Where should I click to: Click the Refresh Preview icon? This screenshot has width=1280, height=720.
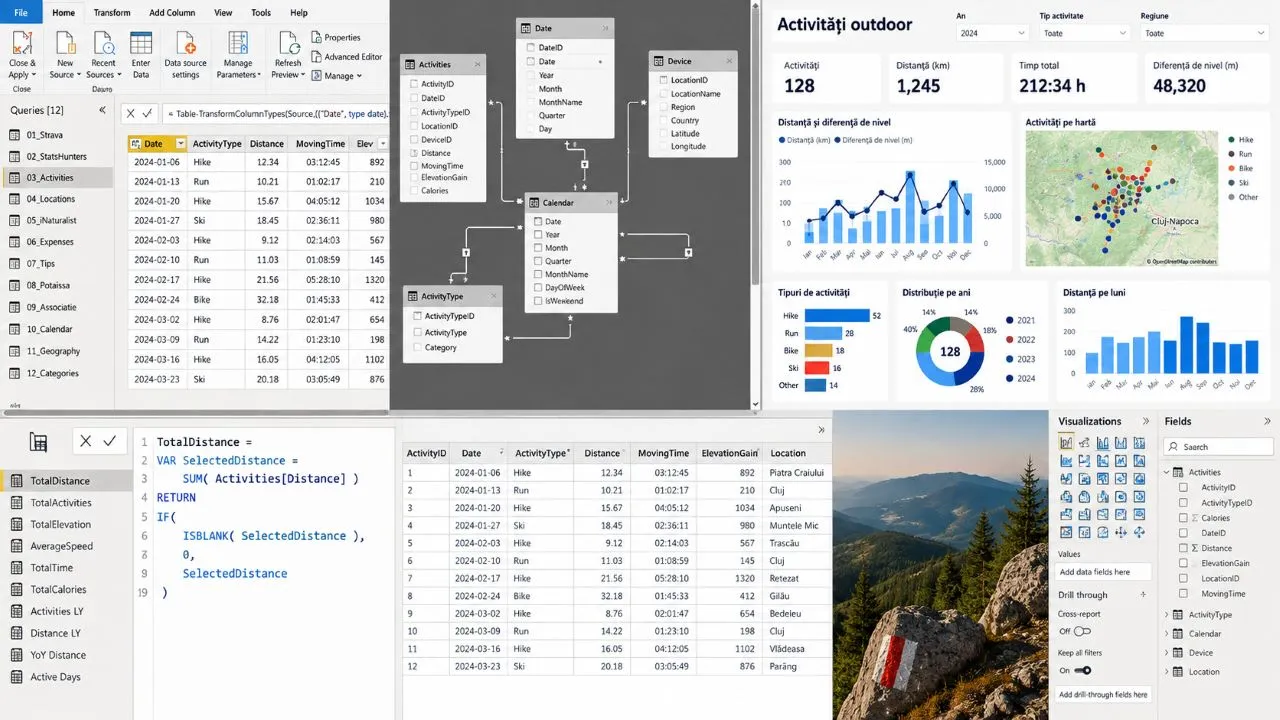tap(288, 43)
